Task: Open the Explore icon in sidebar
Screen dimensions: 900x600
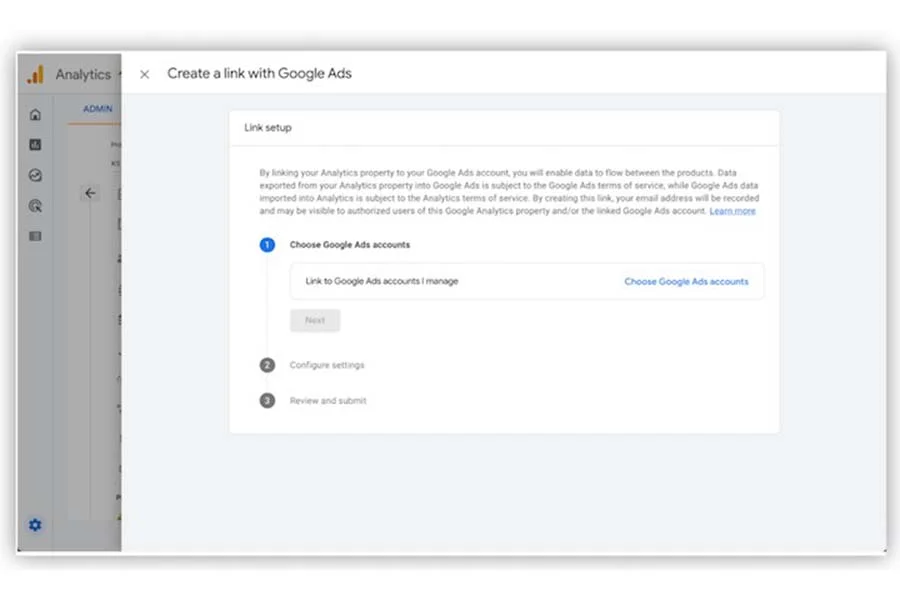Action: (x=35, y=175)
